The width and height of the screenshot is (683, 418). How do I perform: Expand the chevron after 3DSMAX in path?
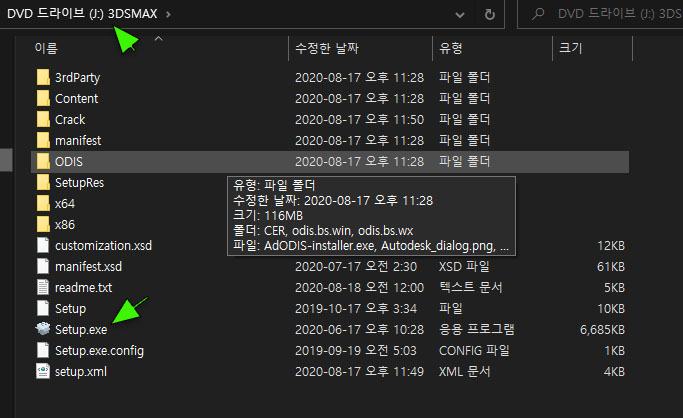168,14
